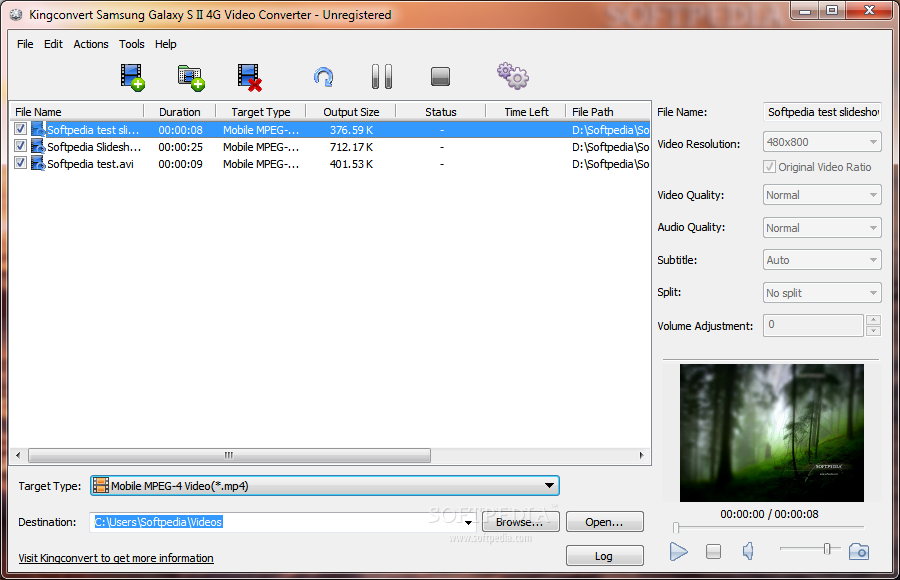Open the File menu

tap(25, 44)
